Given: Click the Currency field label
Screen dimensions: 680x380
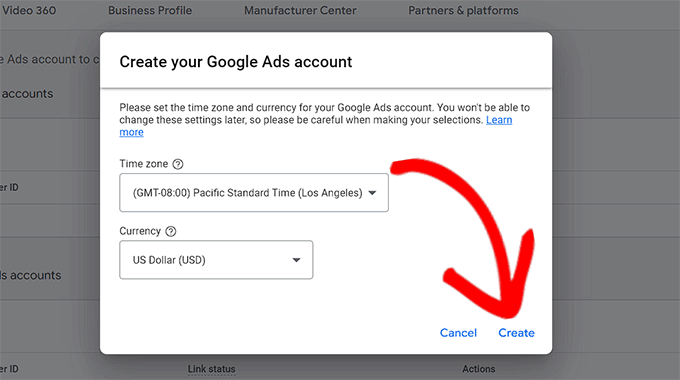Looking at the screenshot, I should (140, 231).
